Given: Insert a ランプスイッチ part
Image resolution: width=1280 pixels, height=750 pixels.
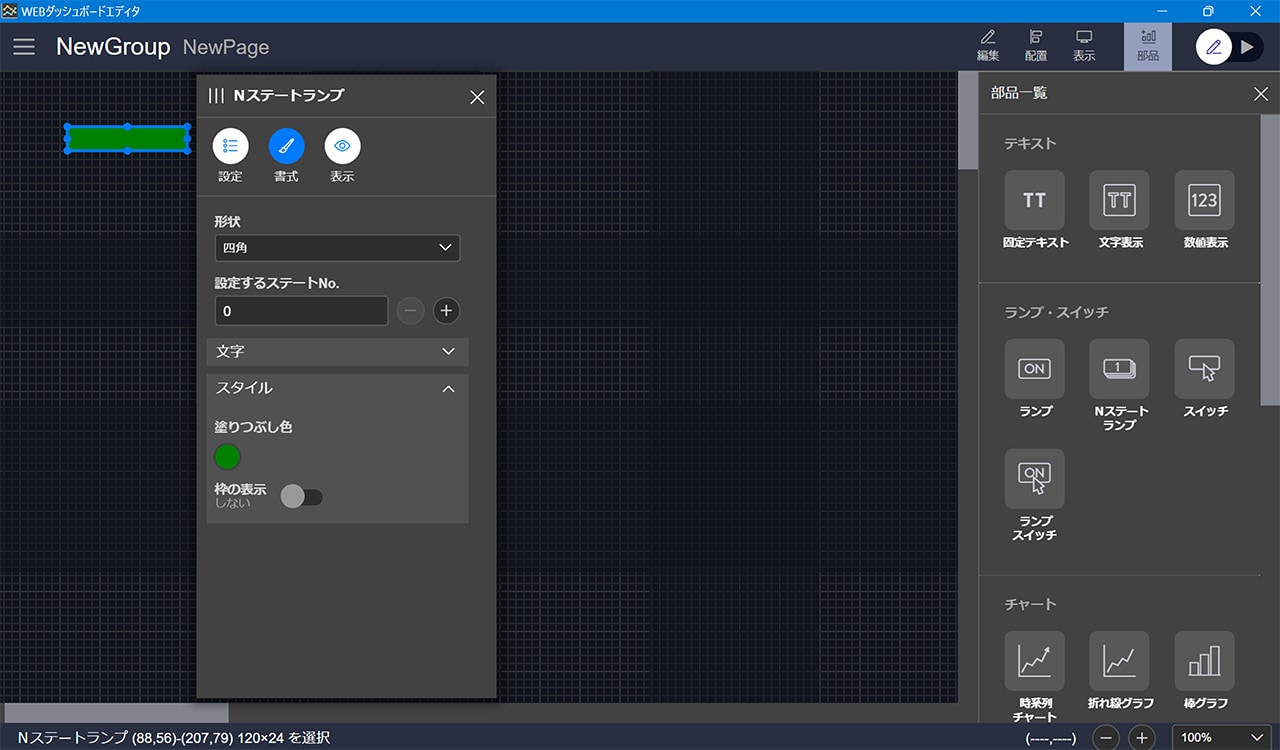Looking at the screenshot, I should click(x=1034, y=479).
